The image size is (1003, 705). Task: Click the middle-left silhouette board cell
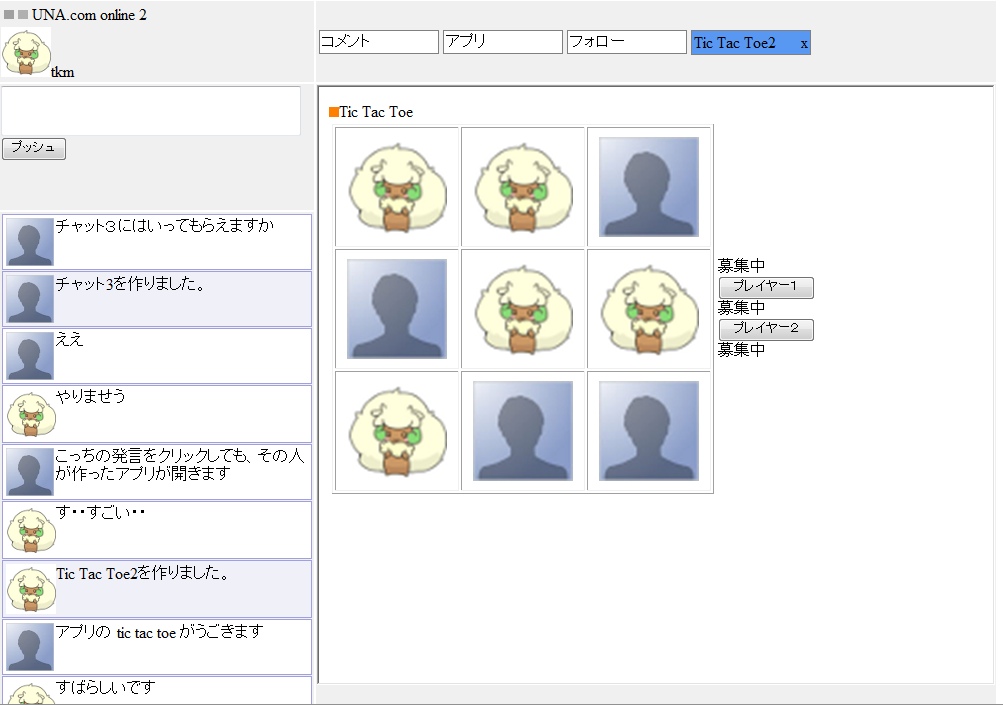(x=397, y=309)
